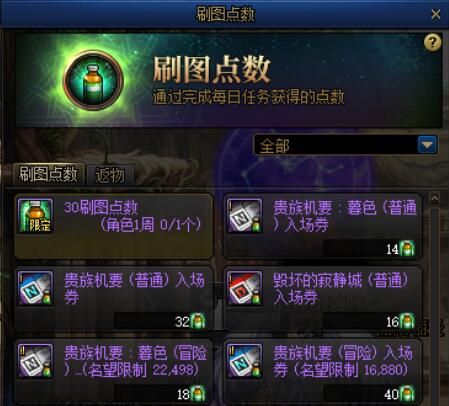Click the 贵族机要：暮色（普通）入场券 ticket icon
This screenshot has width=449, height=406.
tap(244, 216)
